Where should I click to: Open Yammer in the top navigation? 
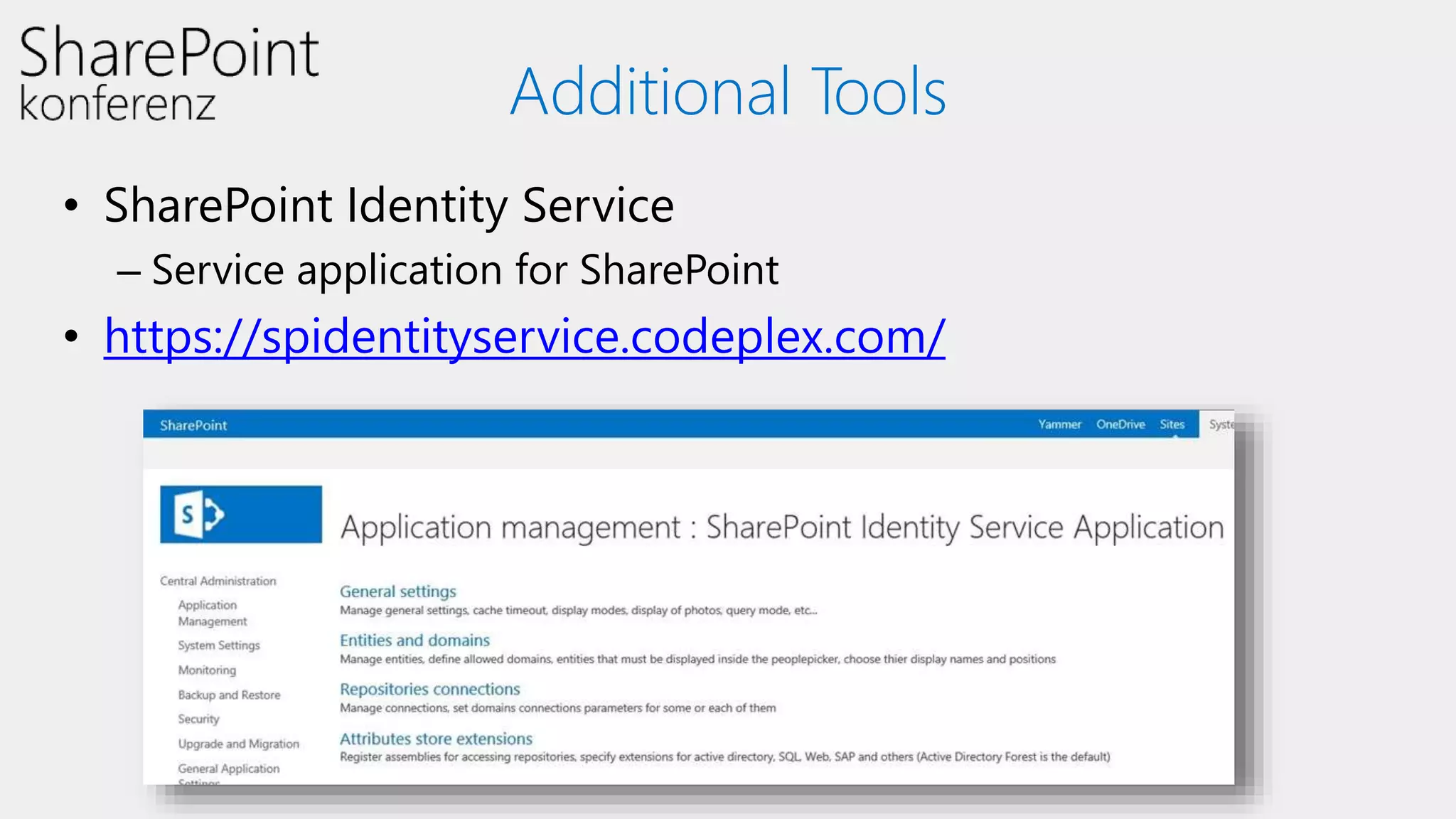click(x=1059, y=424)
